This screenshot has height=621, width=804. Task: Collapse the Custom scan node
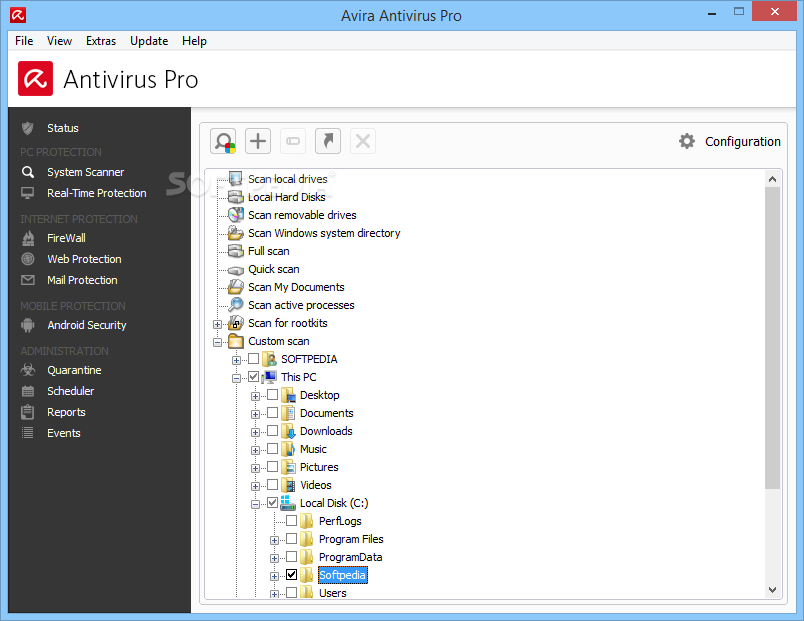coord(217,342)
